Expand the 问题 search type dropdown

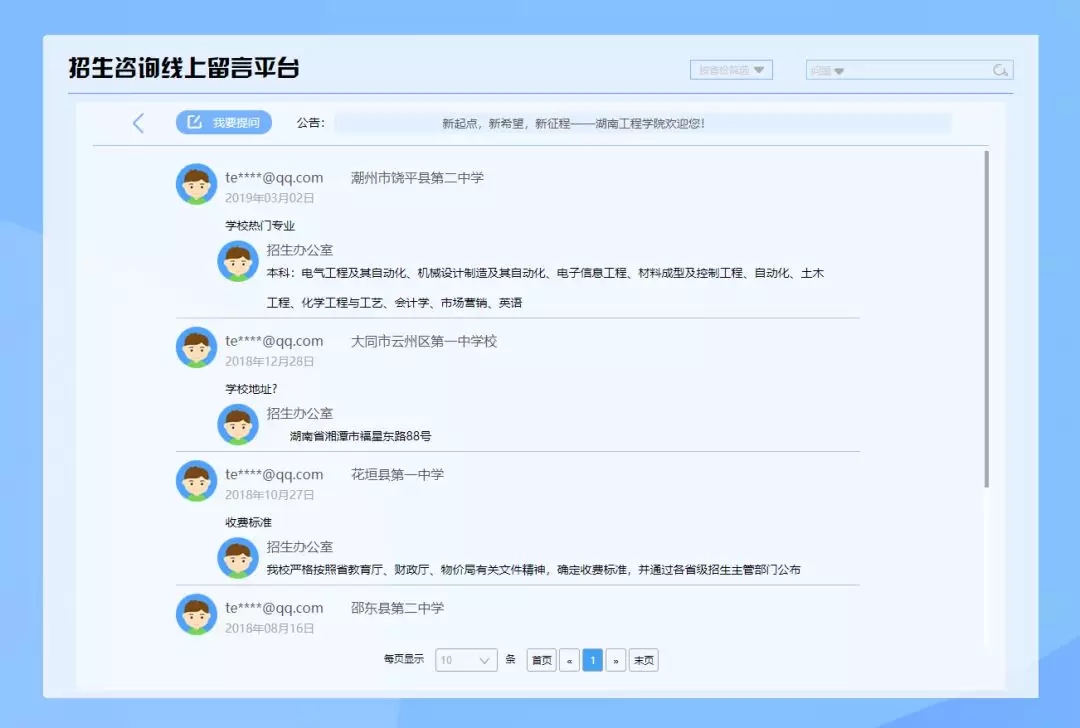pyautogui.click(x=828, y=71)
